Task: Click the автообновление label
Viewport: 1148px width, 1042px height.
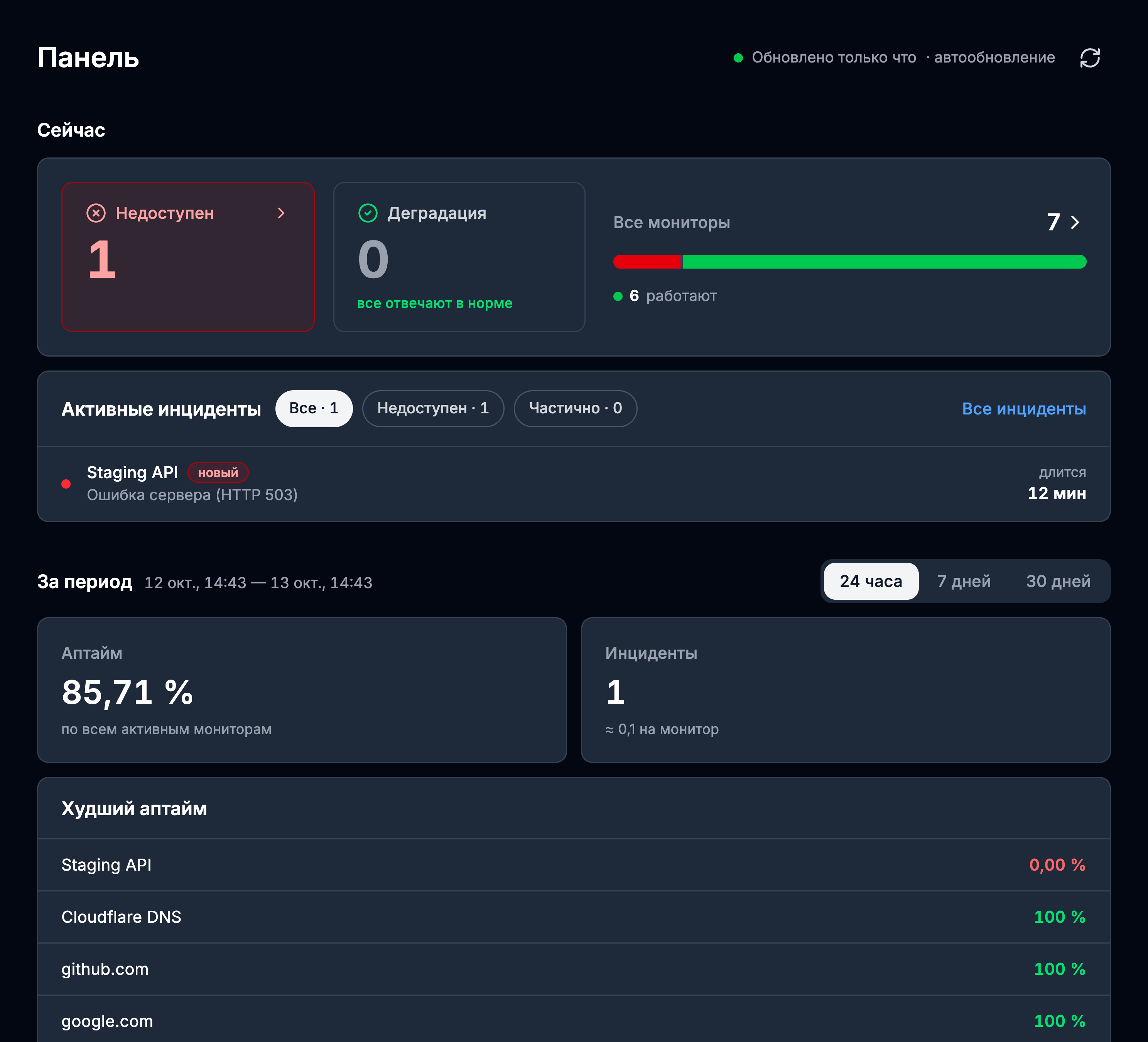Action: (x=994, y=58)
